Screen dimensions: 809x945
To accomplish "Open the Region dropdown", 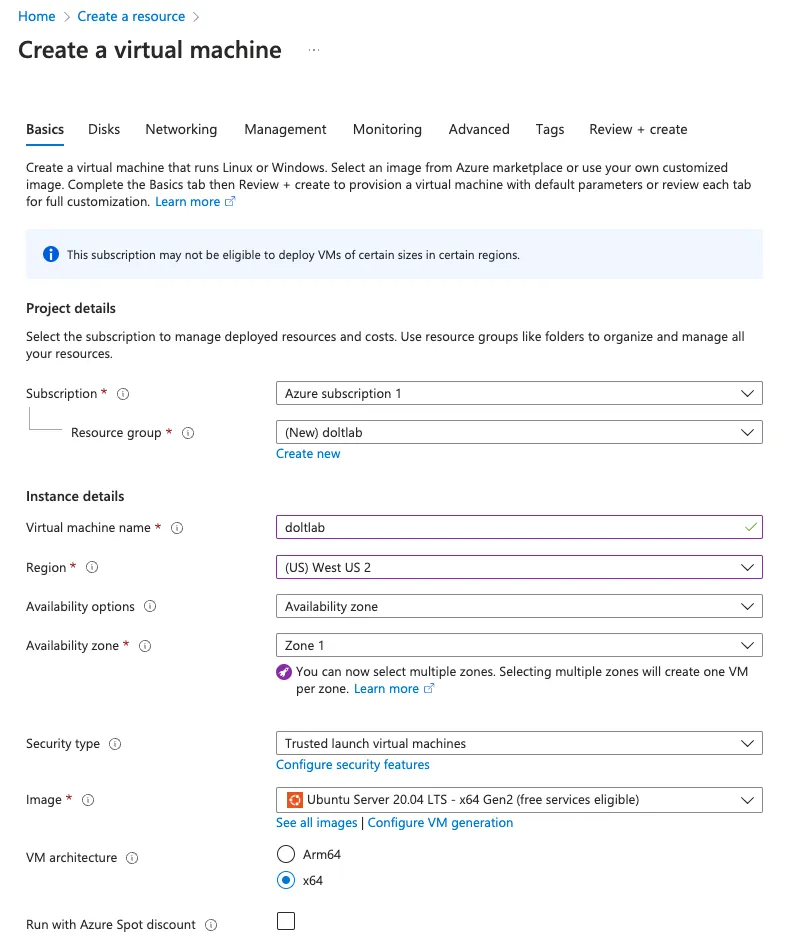I will pyautogui.click(x=746, y=567).
